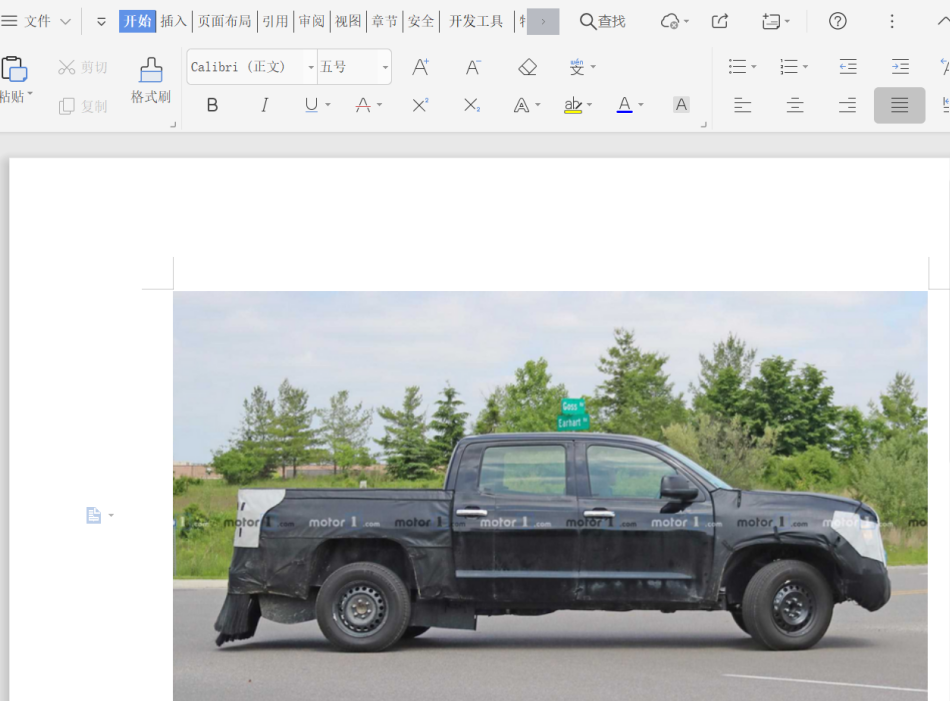This screenshot has height=701, width=950.
Task: Apply subscript formatting
Action: point(472,105)
